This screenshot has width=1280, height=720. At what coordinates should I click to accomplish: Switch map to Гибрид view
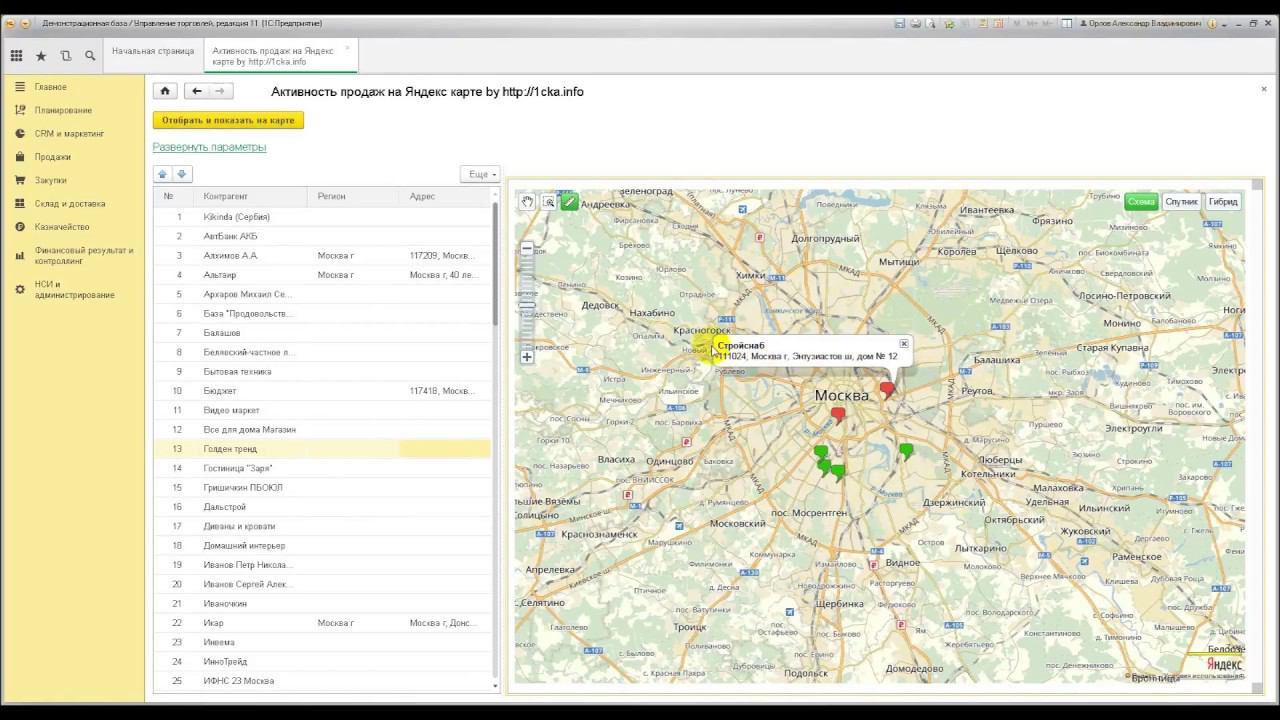[1223, 202]
